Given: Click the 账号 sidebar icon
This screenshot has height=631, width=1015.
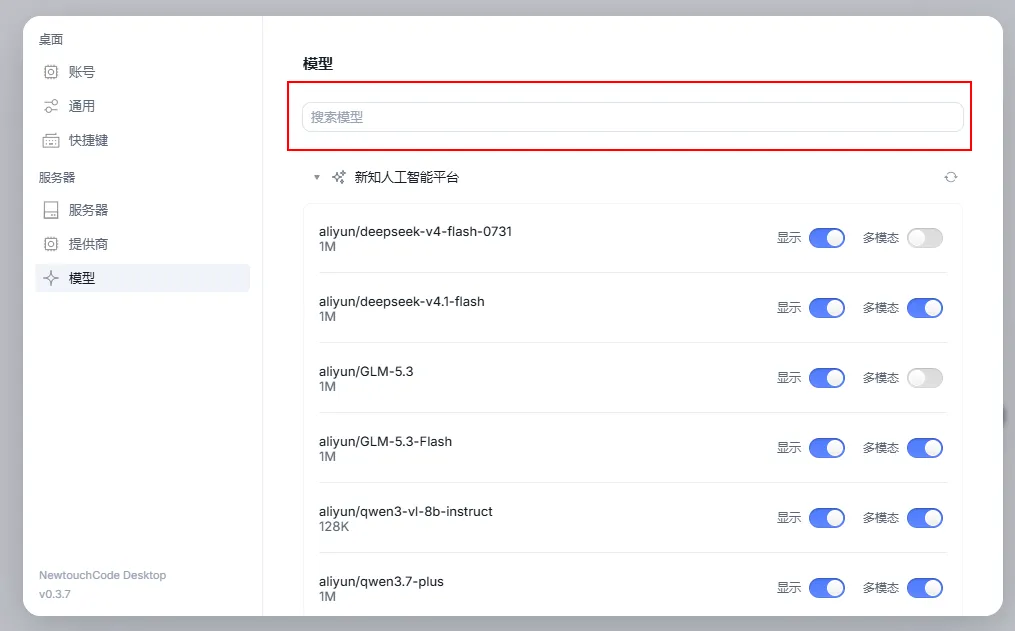Looking at the screenshot, I should tap(51, 72).
